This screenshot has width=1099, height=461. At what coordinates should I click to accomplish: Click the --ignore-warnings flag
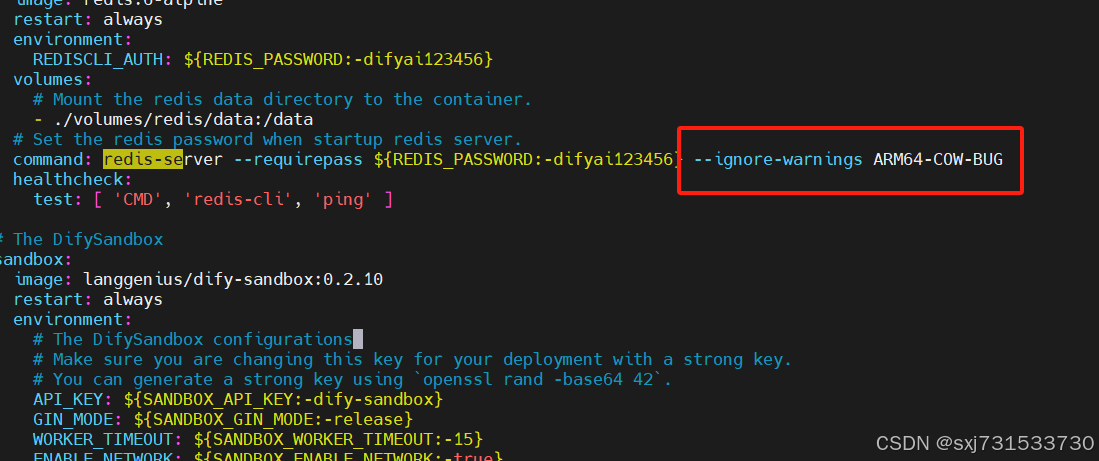pos(778,160)
